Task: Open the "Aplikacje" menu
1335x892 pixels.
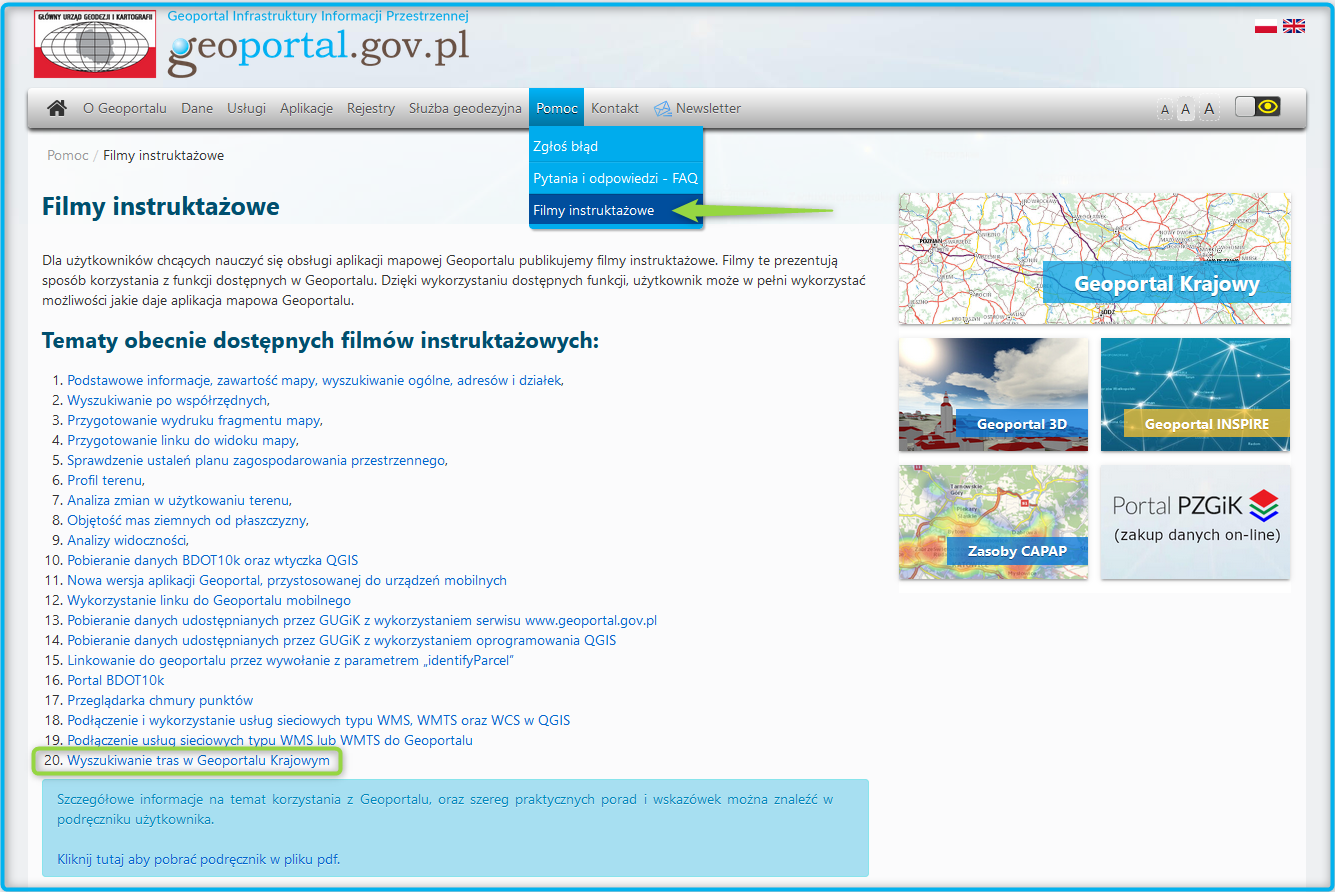Action: (x=306, y=107)
